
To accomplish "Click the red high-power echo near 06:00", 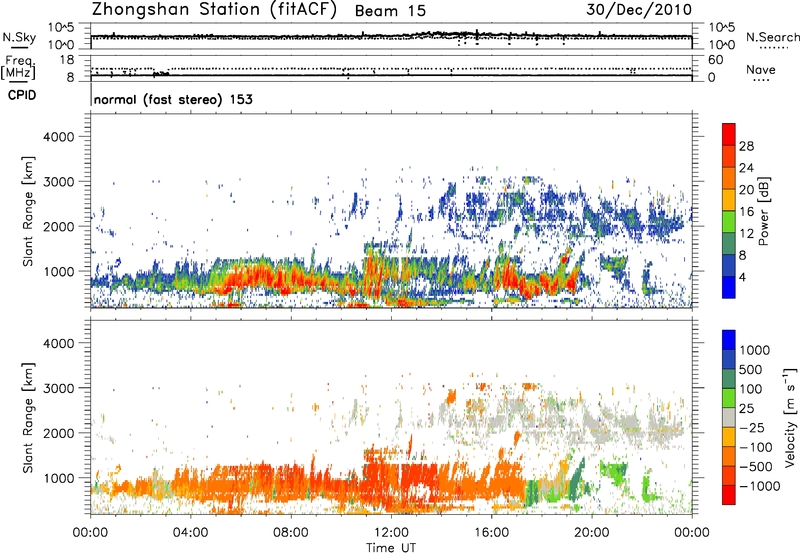I will coord(245,279).
